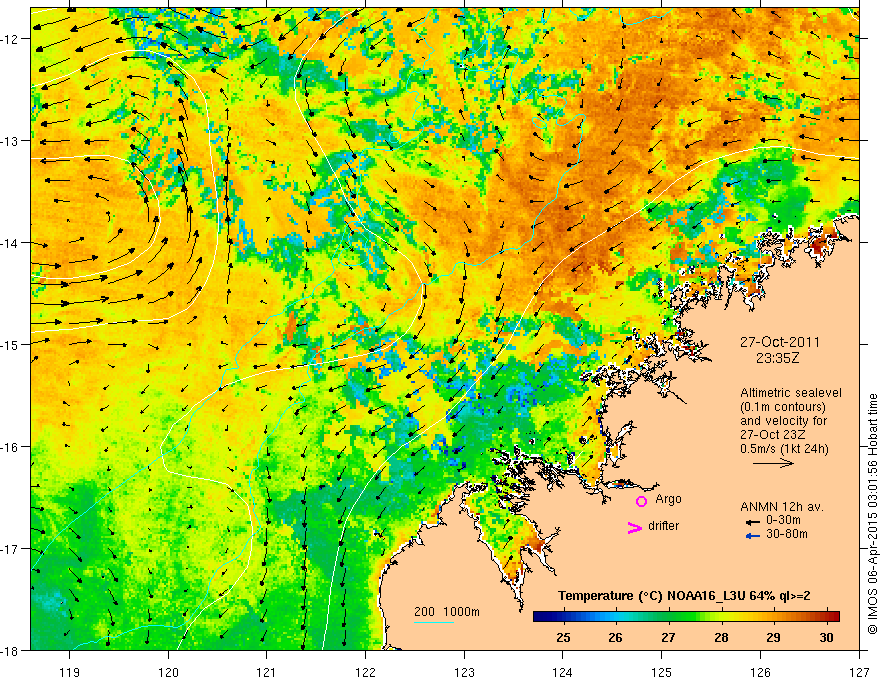Click the temperature color bar at 25
The height and width of the screenshot is (680, 880).
(x=563, y=616)
